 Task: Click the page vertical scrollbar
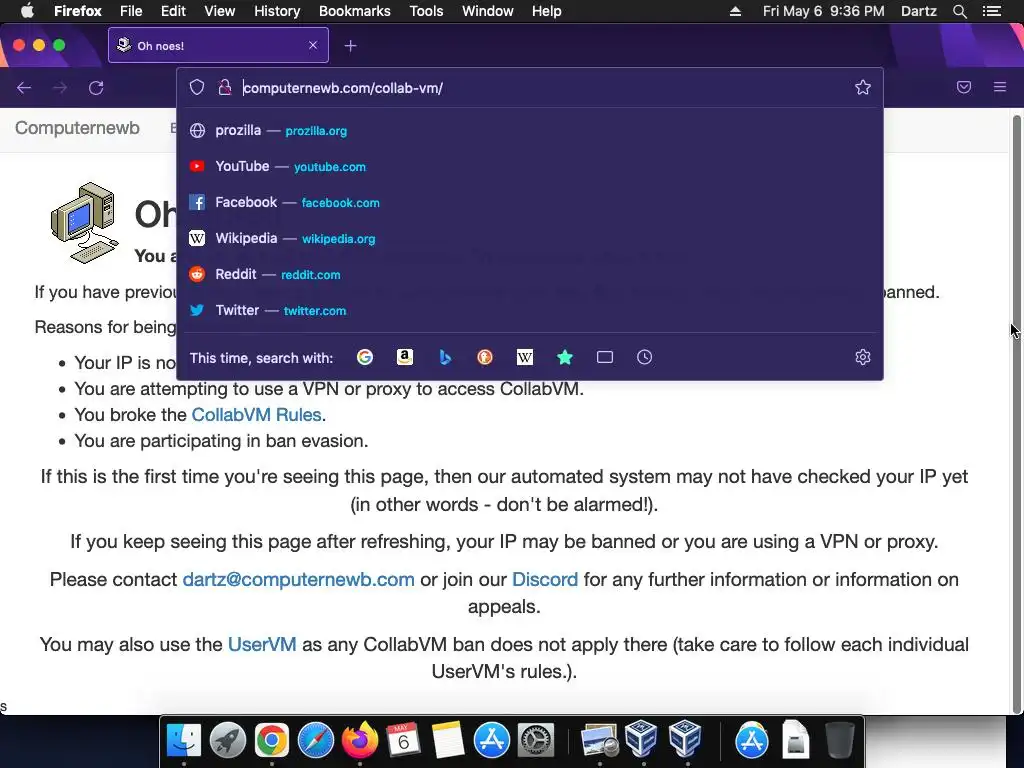[x=1016, y=413]
